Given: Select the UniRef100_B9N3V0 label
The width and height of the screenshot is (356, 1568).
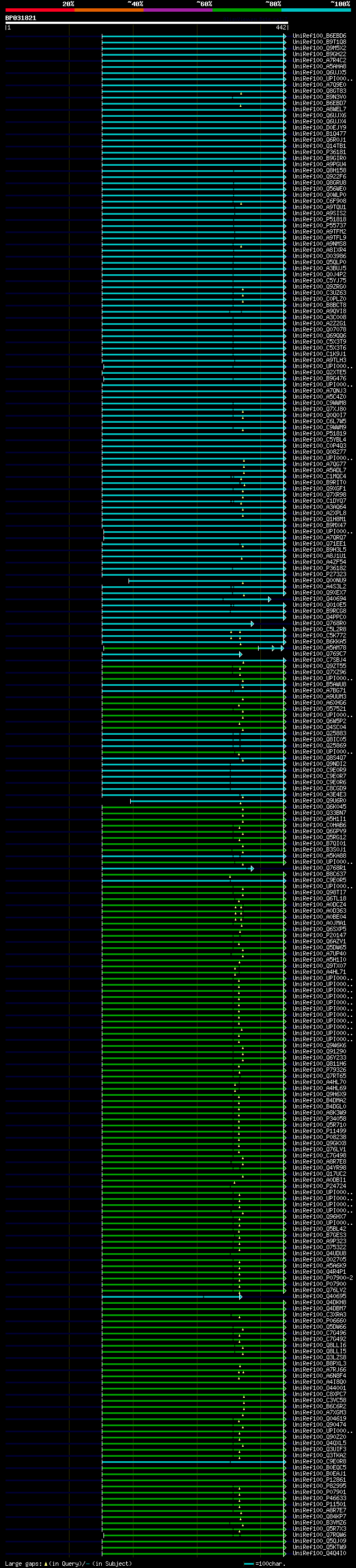Looking at the screenshot, I should click(319, 97).
